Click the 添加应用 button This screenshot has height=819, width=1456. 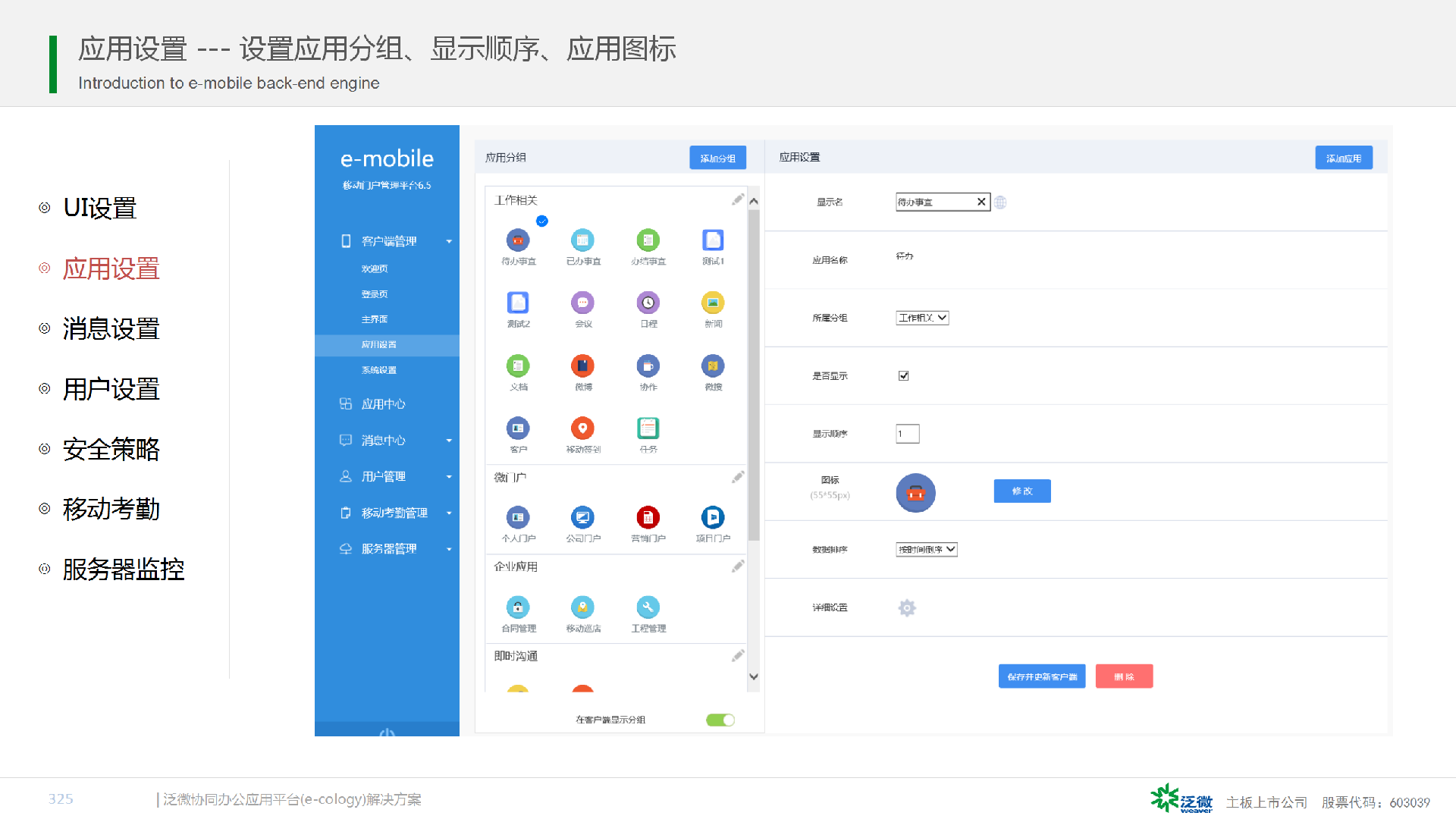point(1344,158)
